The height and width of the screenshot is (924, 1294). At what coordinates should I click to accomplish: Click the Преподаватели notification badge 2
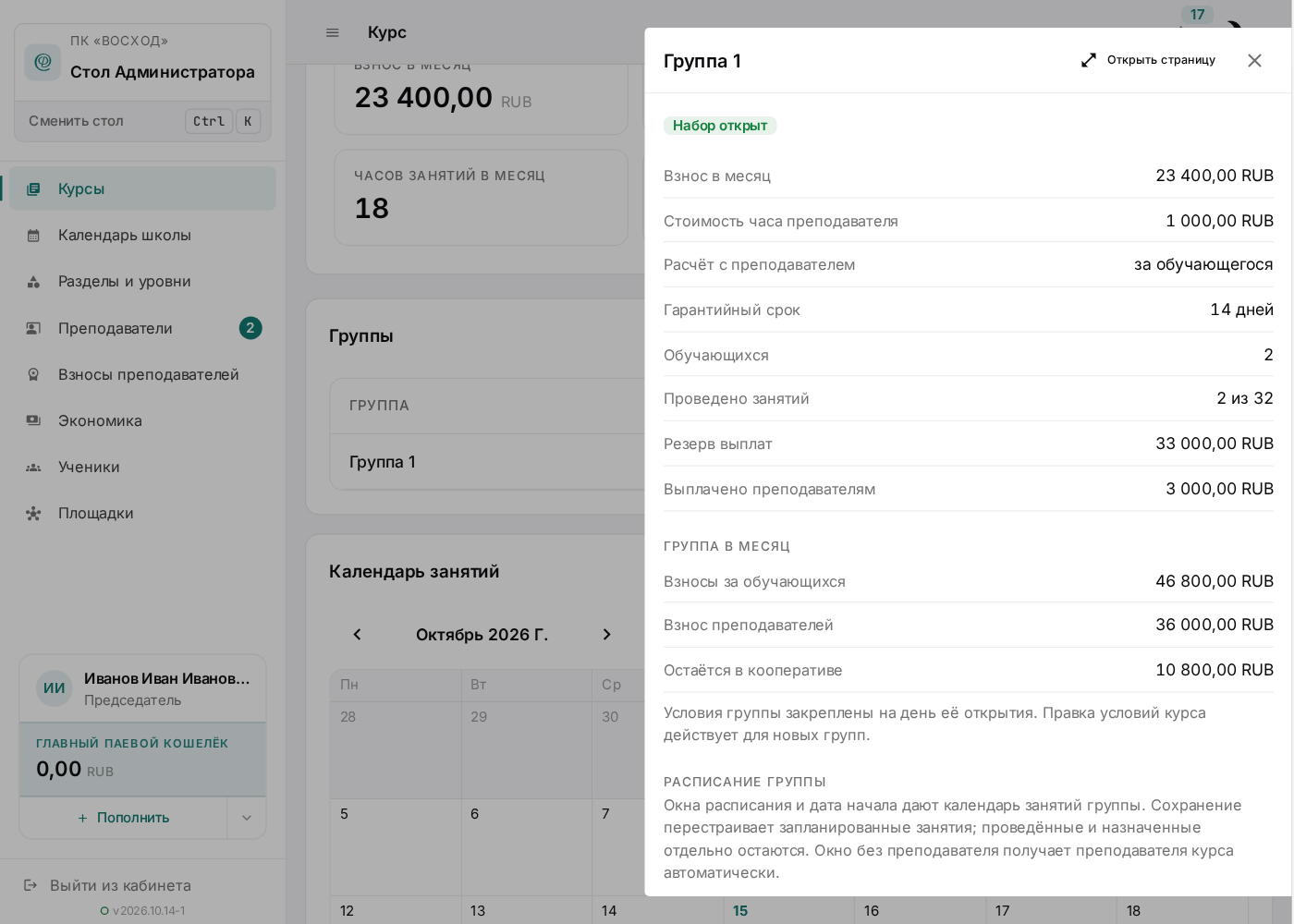pyautogui.click(x=250, y=328)
